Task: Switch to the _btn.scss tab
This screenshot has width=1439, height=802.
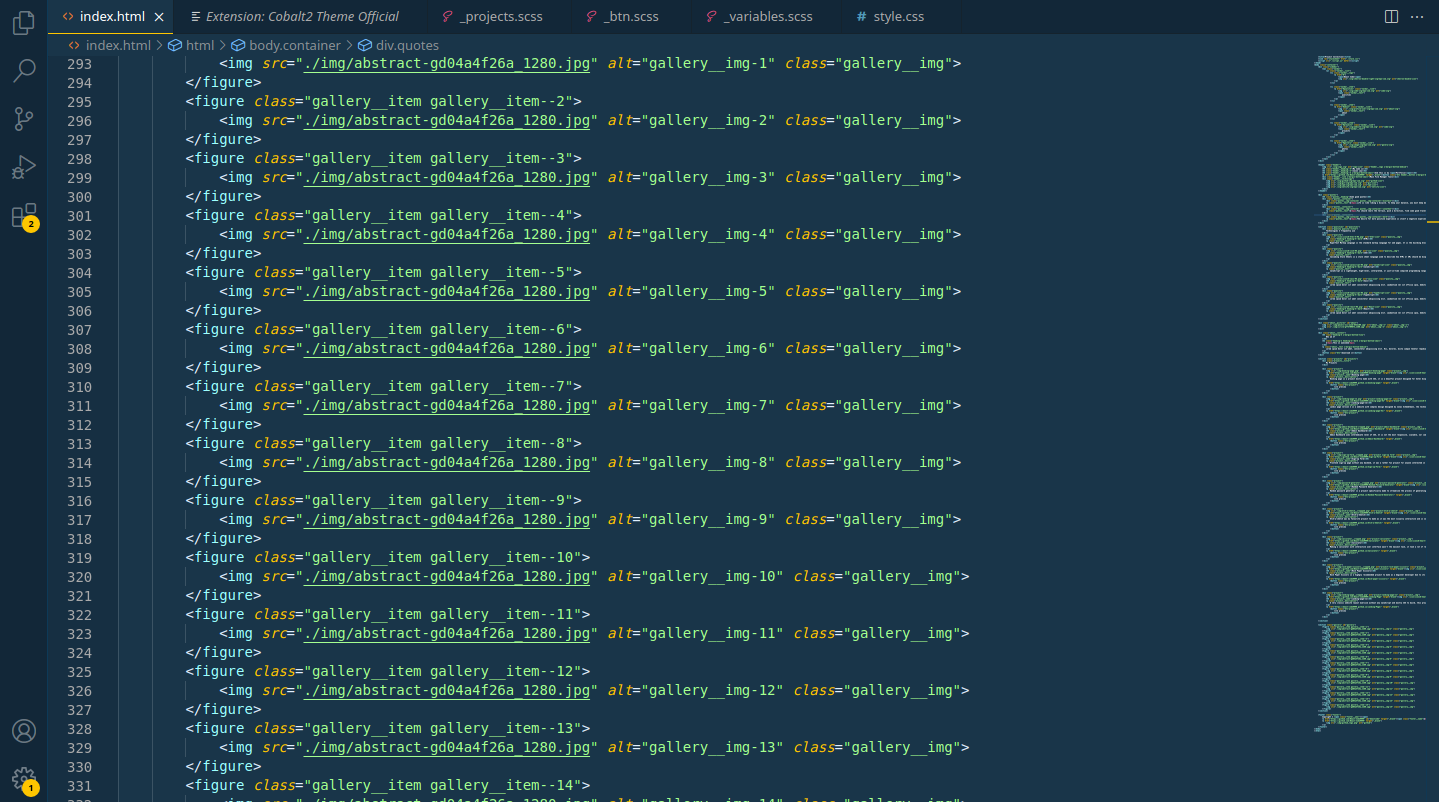Action: [630, 16]
